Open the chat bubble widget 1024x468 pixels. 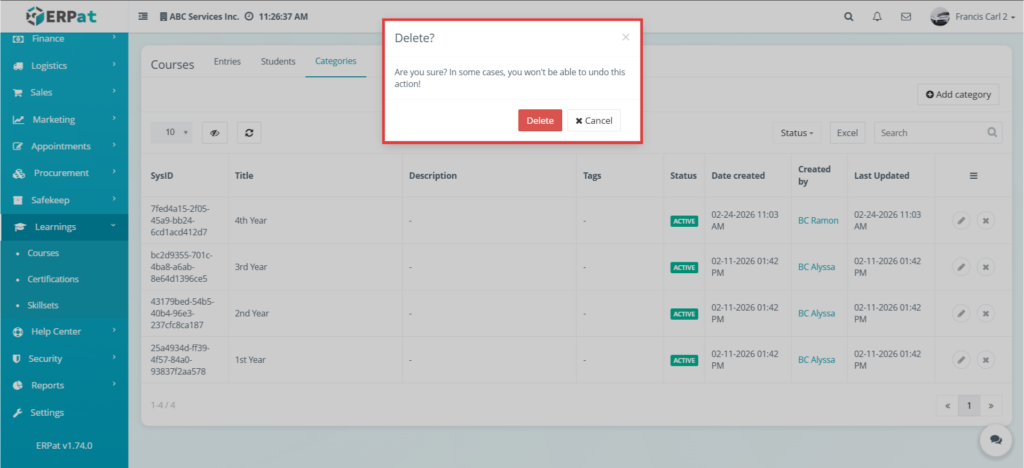point(994,438)
